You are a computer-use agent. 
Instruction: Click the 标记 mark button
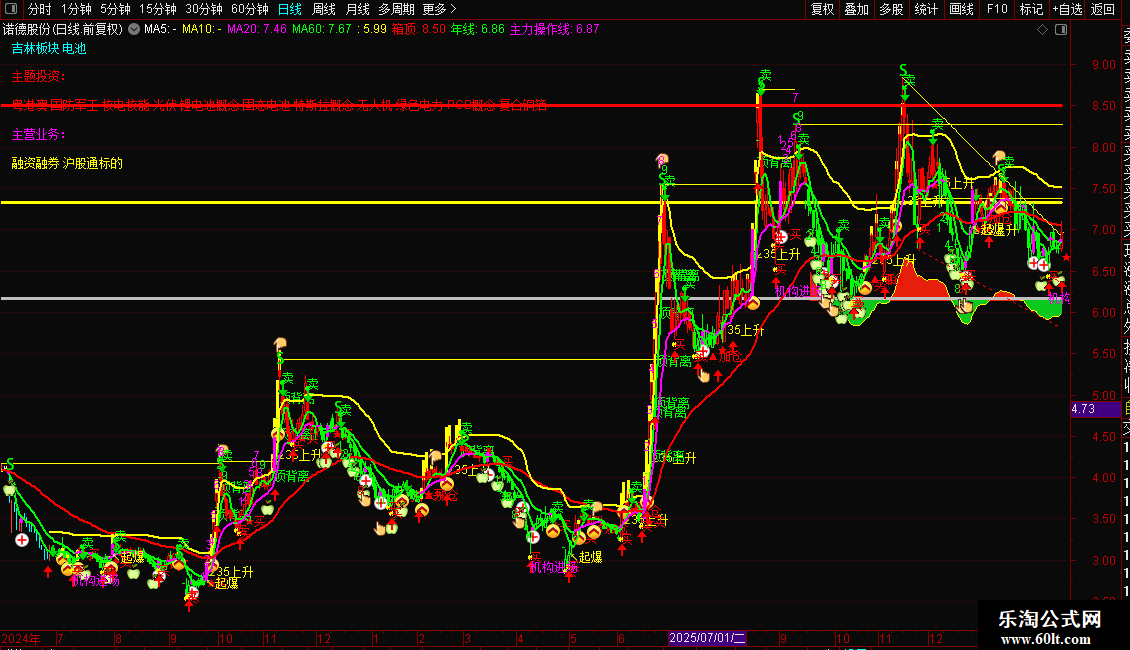point(1031,9)
